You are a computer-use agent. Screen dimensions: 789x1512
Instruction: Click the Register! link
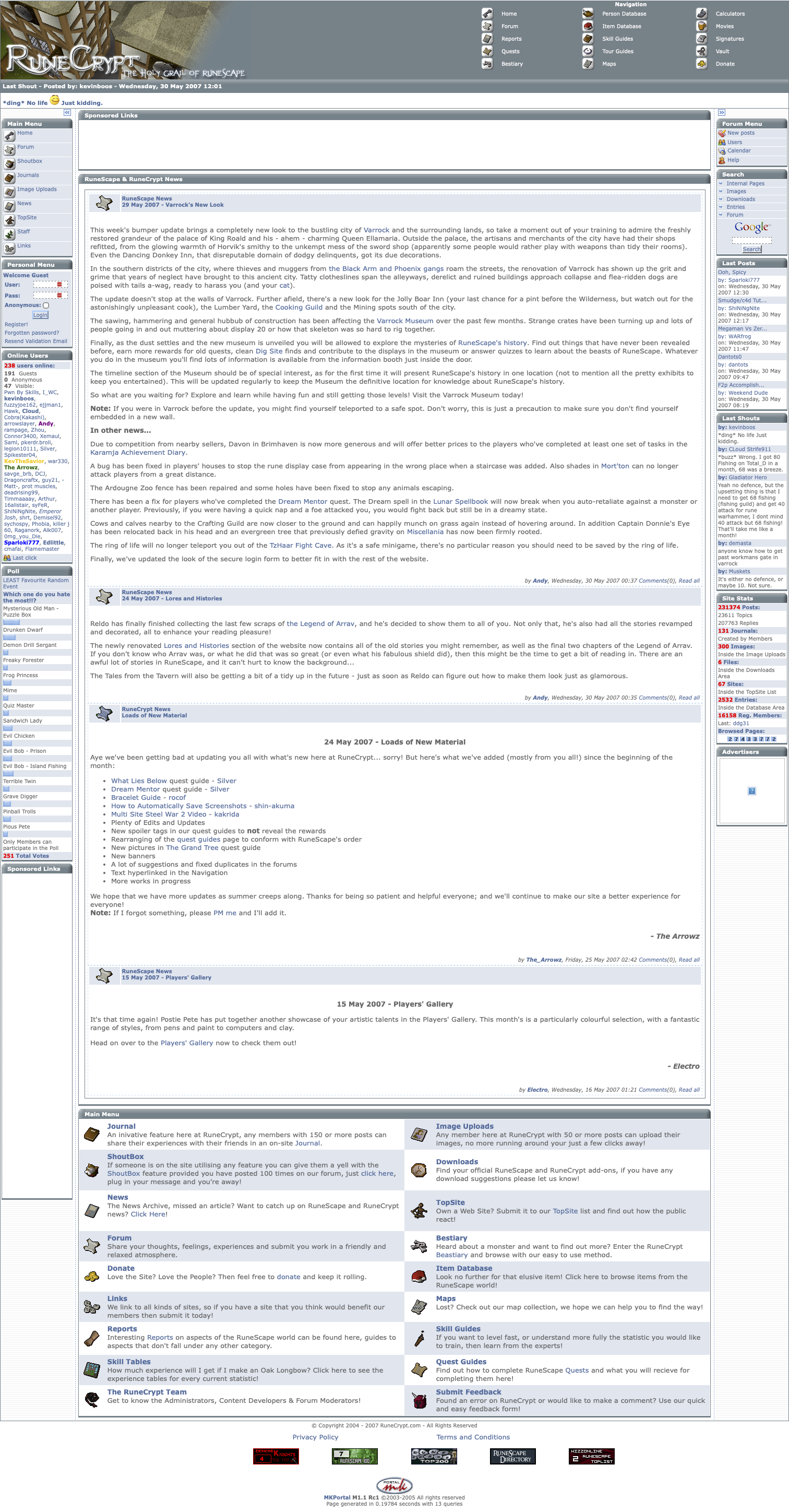tap(16, 325)
